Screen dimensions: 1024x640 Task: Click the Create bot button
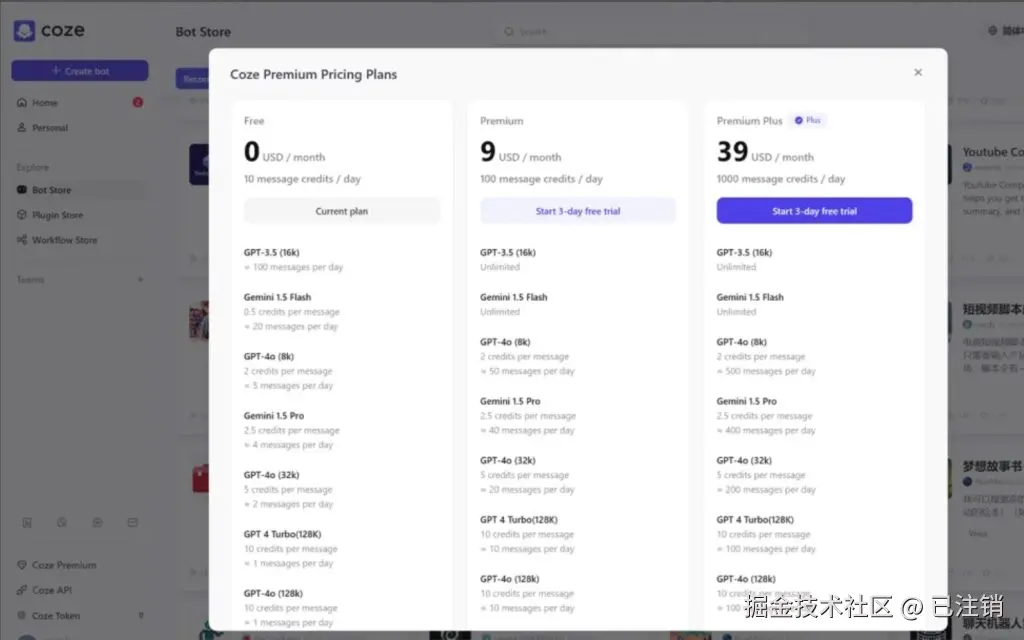pos(80,71)
